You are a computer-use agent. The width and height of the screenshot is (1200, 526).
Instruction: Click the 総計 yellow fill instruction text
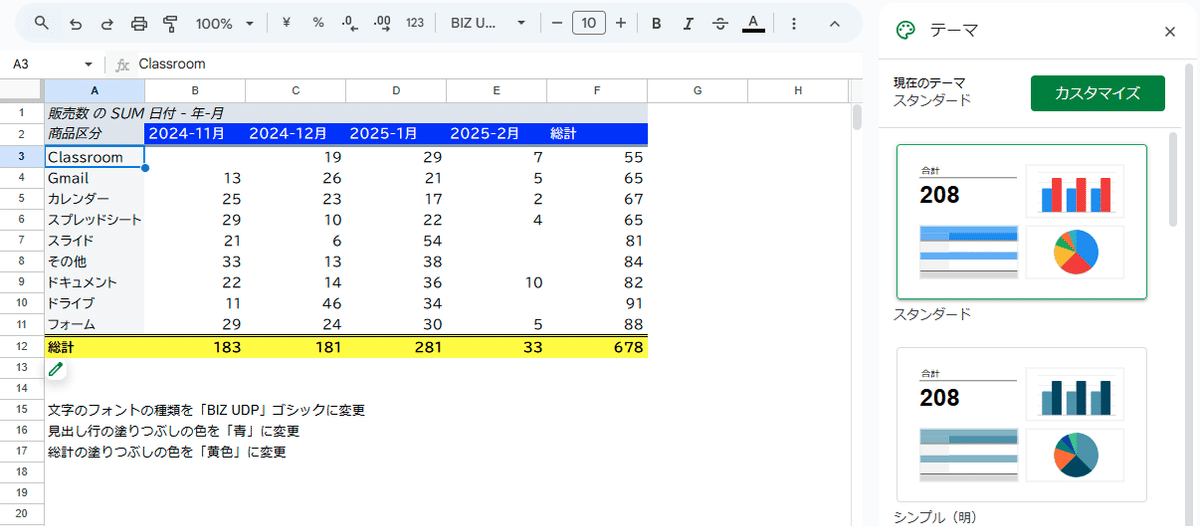(167, 452)
